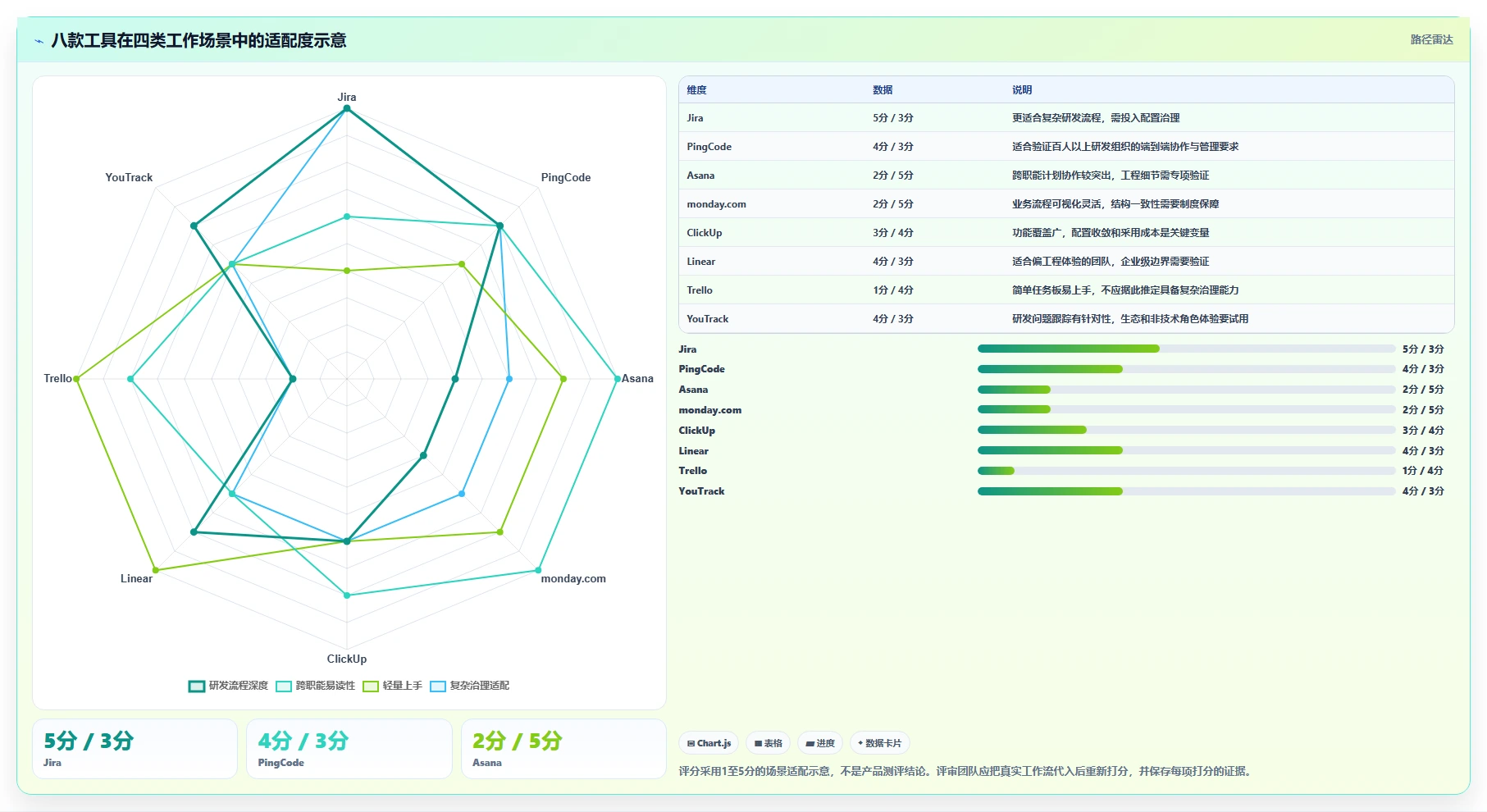Click the 3分 / 4分 cell in ClickUp row

click(x=893, y=233)
